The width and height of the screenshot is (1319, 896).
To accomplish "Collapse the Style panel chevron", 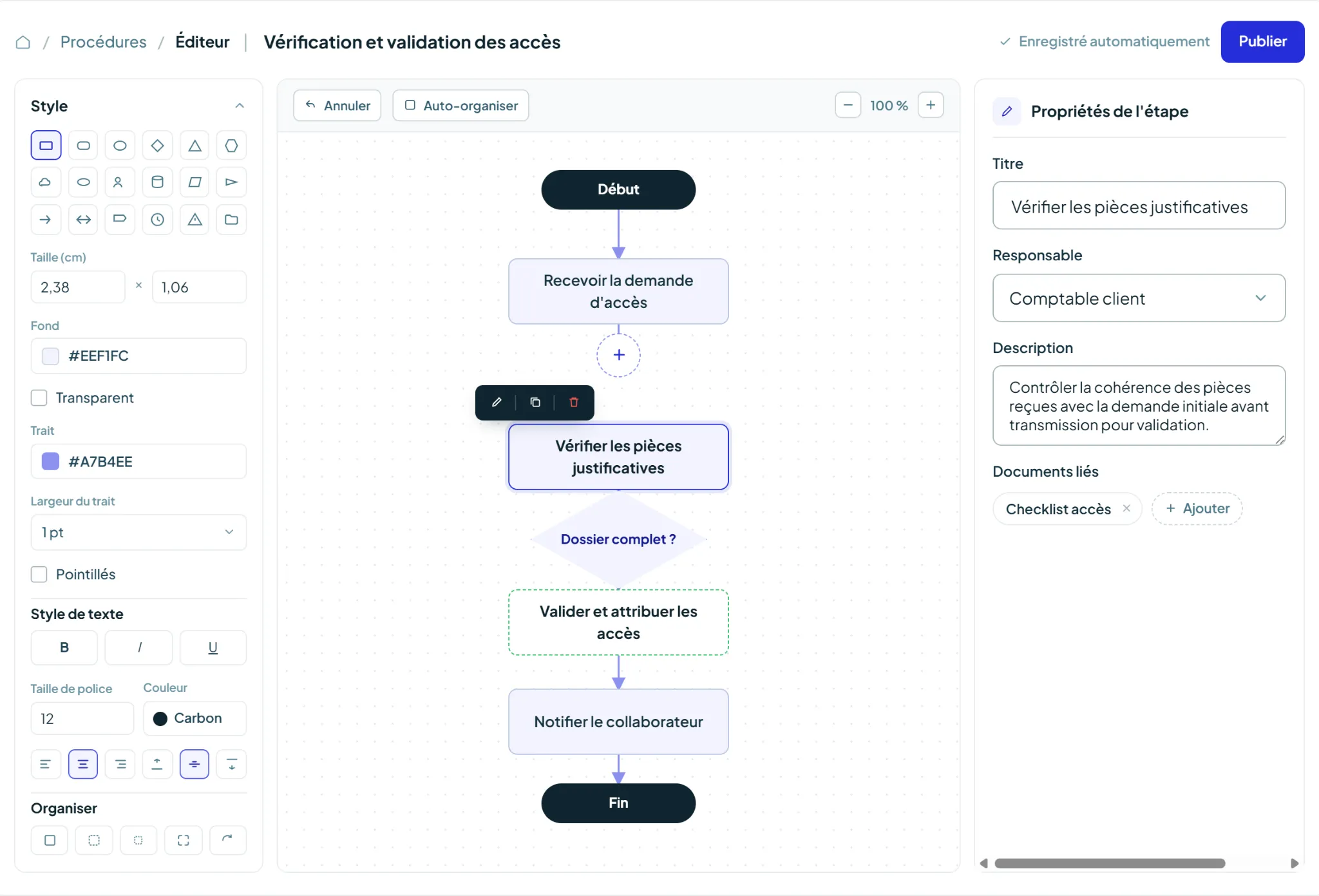I will click(240, 106).
